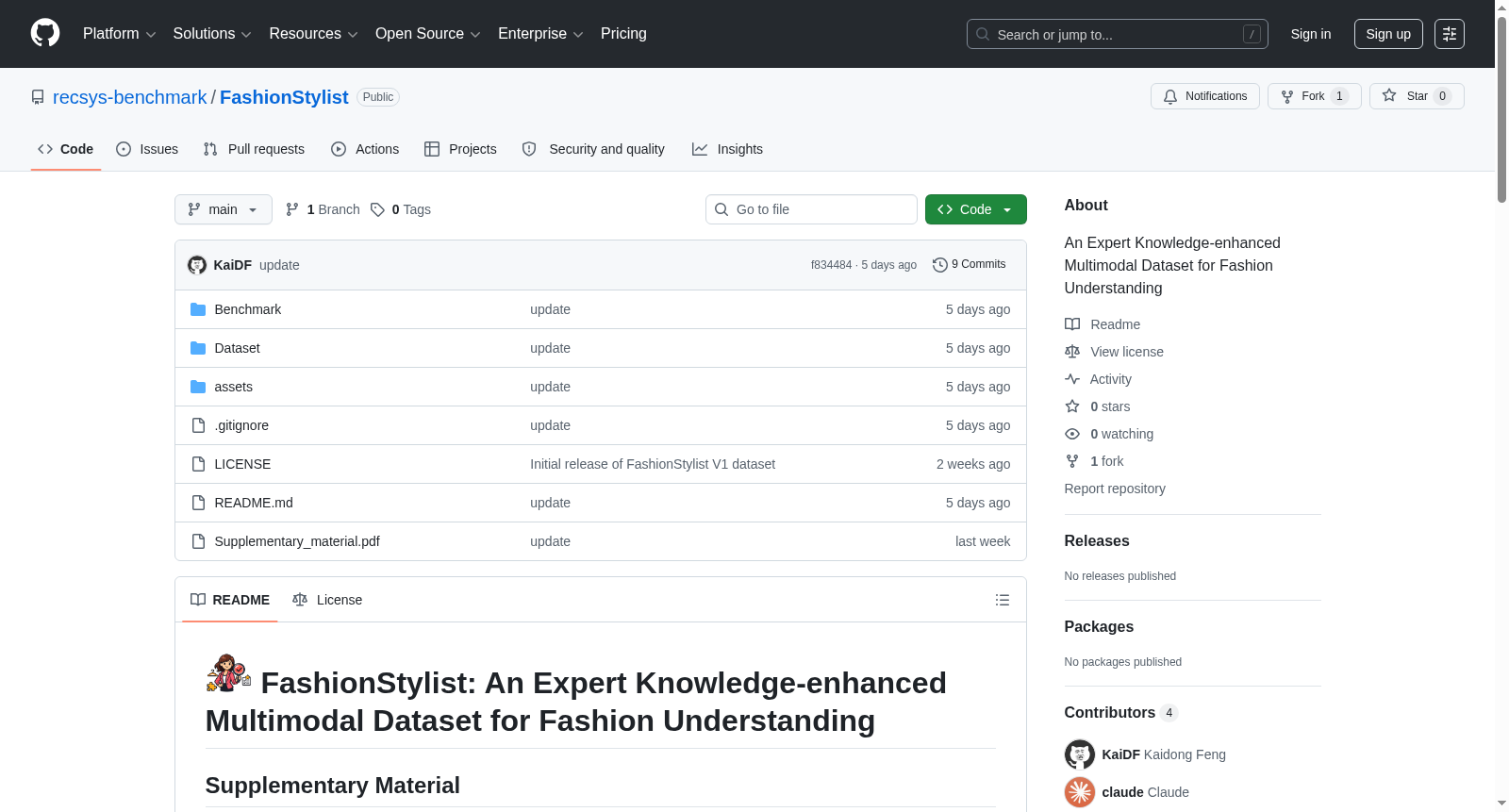Click the assets folder icon
1509x812 pixels.
198,387
